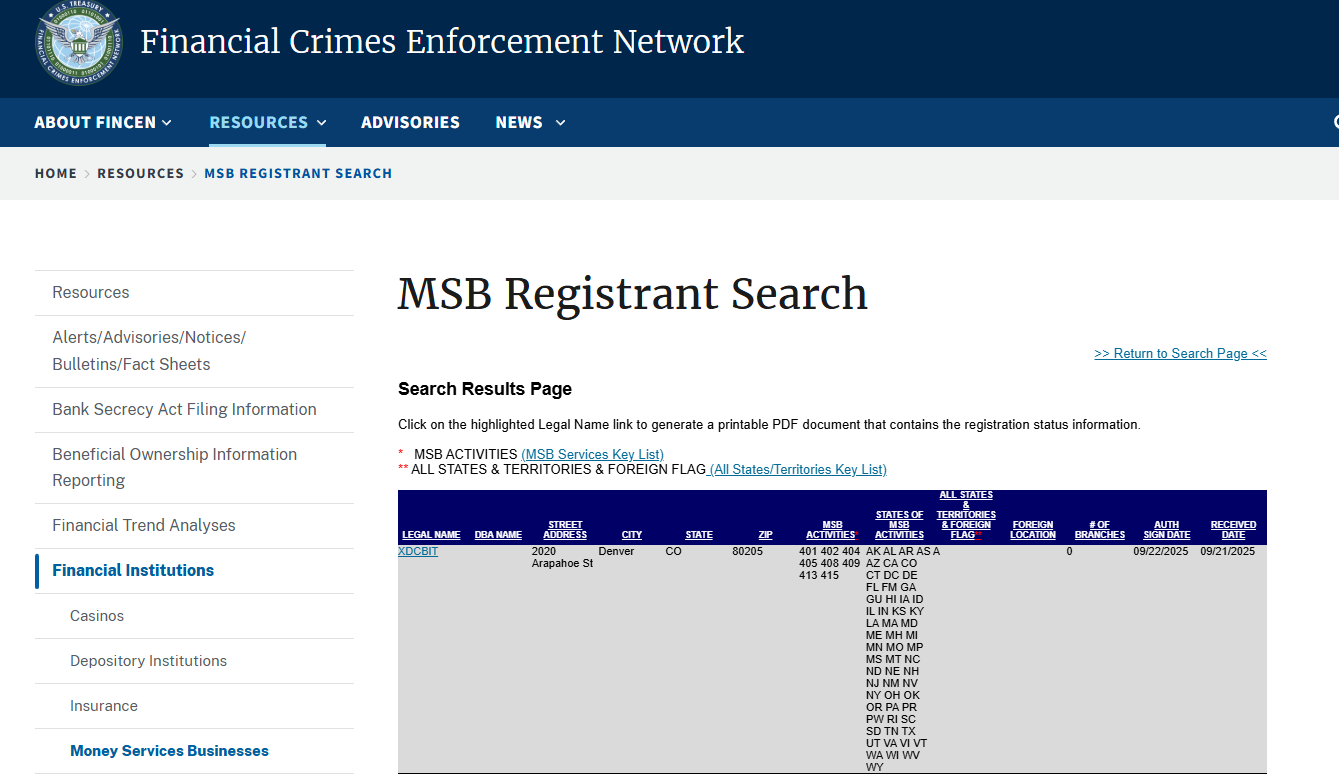1339x774 pixels.
Task: Expand the News chevron arrow
Action: [560, 122]
